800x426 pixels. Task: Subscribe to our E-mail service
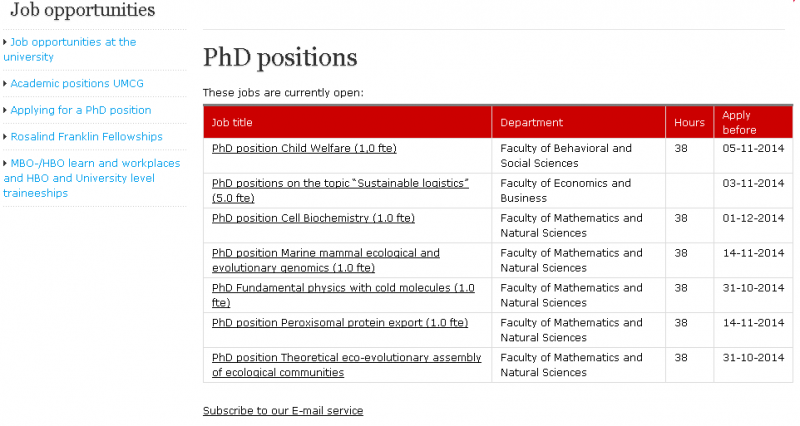click(283, 411)
